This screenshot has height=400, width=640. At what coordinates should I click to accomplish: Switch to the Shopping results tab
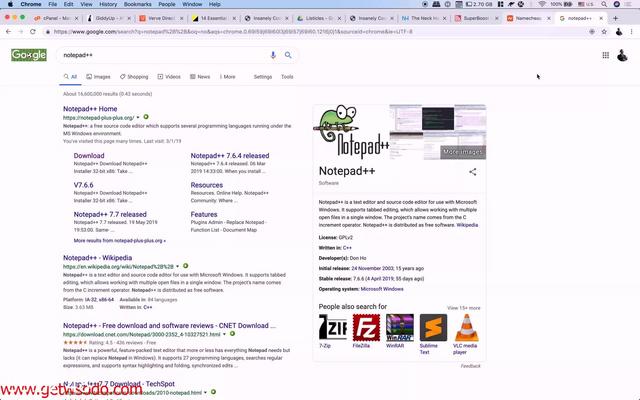[134, 77]
